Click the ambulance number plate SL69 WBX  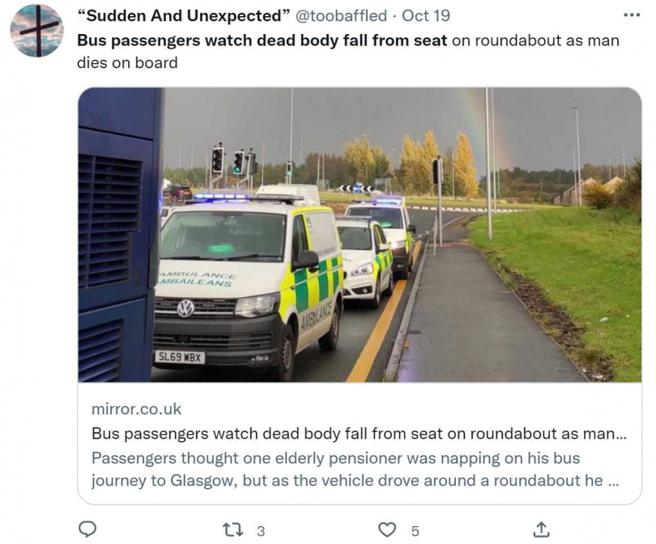coord(180,357)
